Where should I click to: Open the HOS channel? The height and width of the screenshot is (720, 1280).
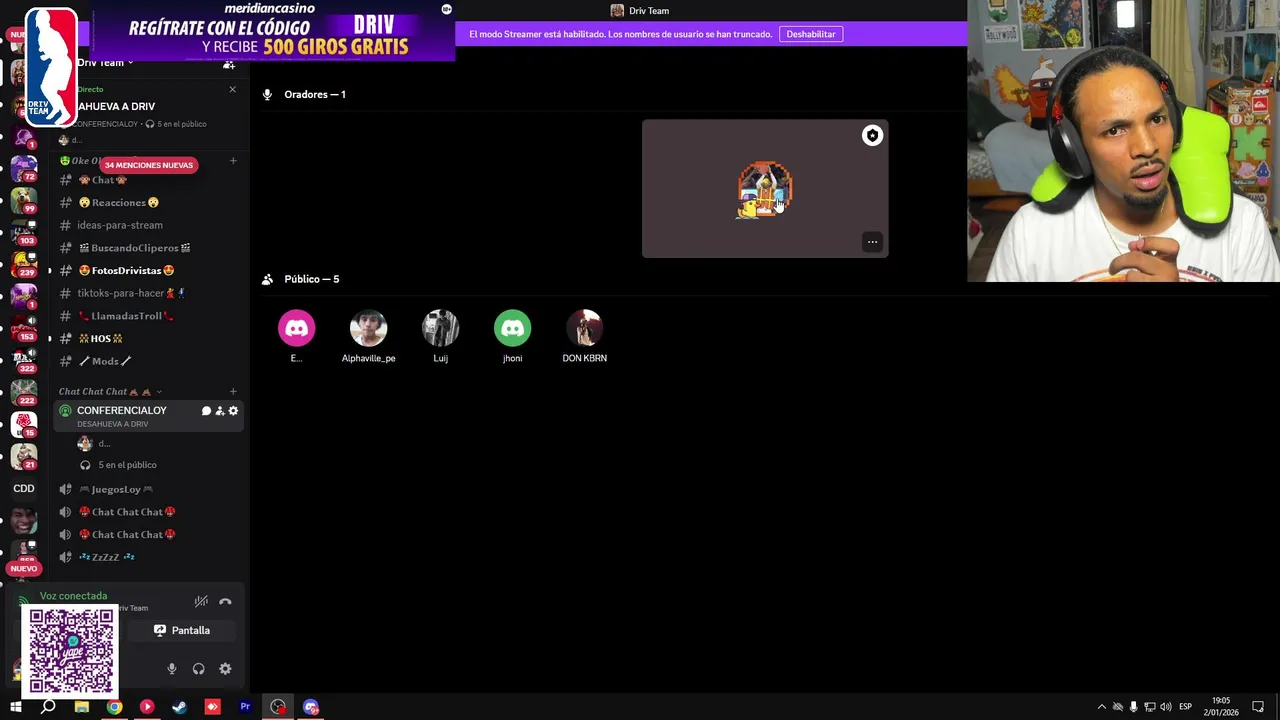pyautogui.click(x=148, y=338)
